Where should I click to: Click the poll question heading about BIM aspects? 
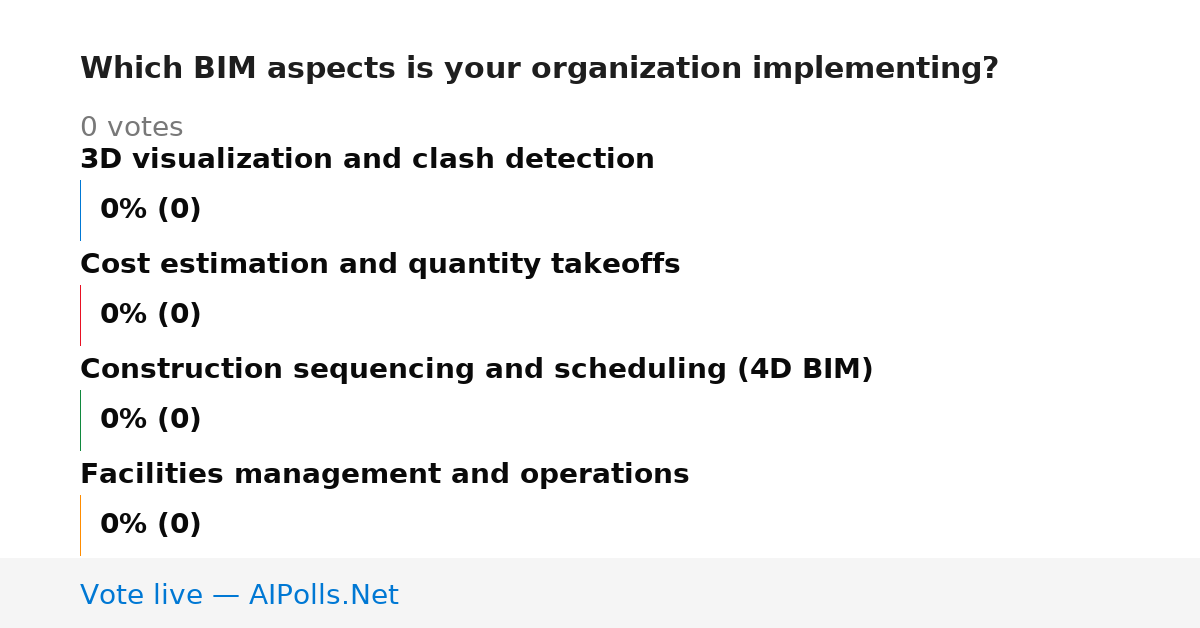pyautogui.click(x=539, y=69)
